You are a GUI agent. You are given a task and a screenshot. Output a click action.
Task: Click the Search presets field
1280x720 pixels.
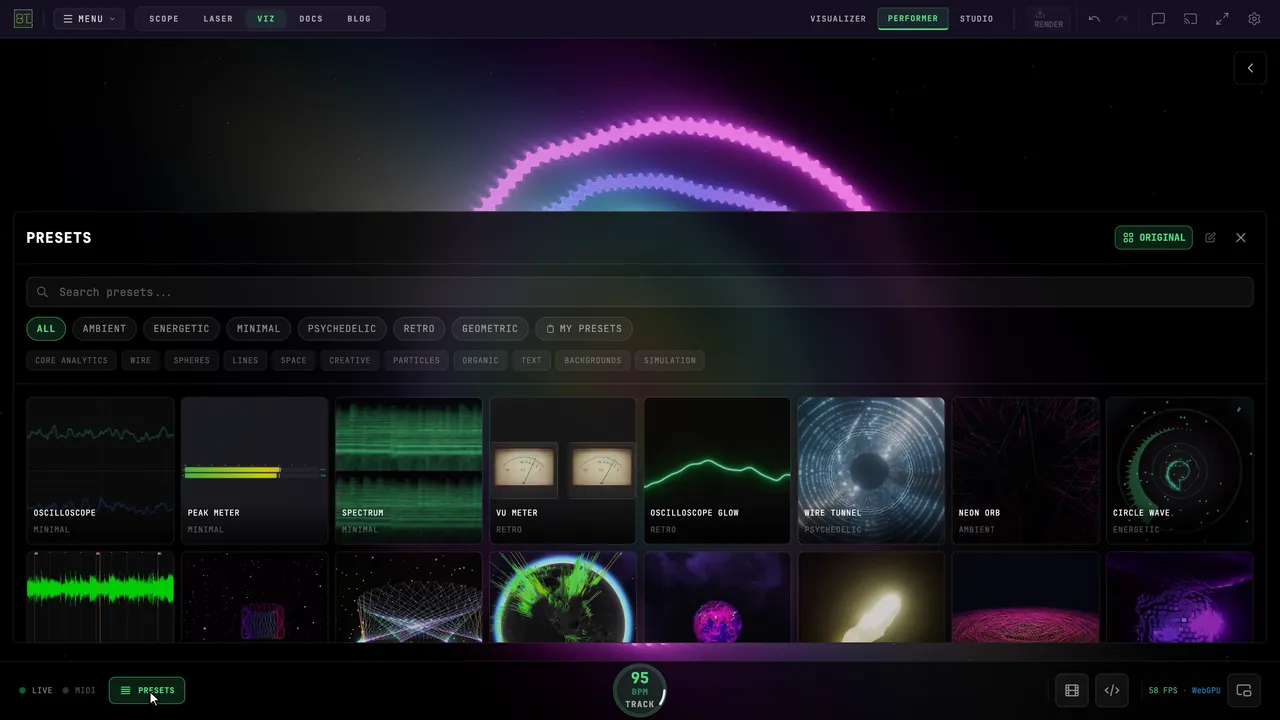640,292
